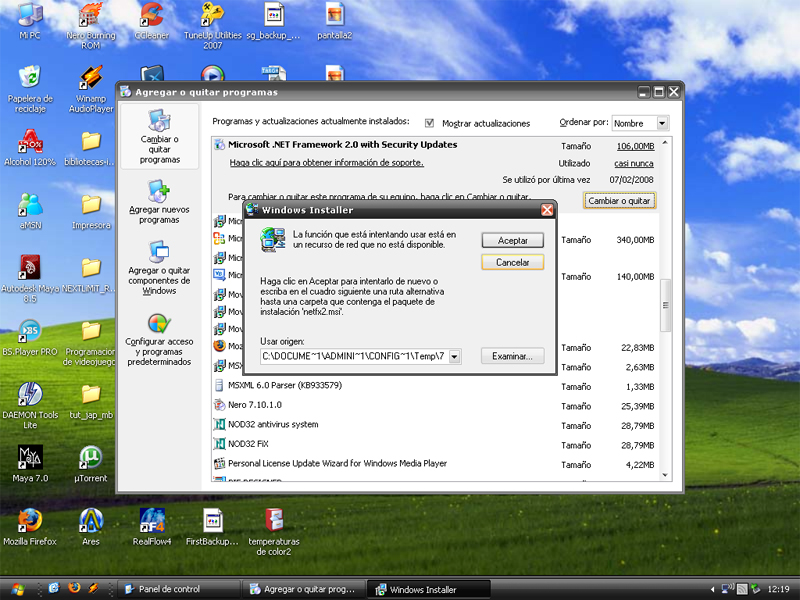Switch to Windows Installer taskbar button
800x600 pixels.
coord(429,589)
